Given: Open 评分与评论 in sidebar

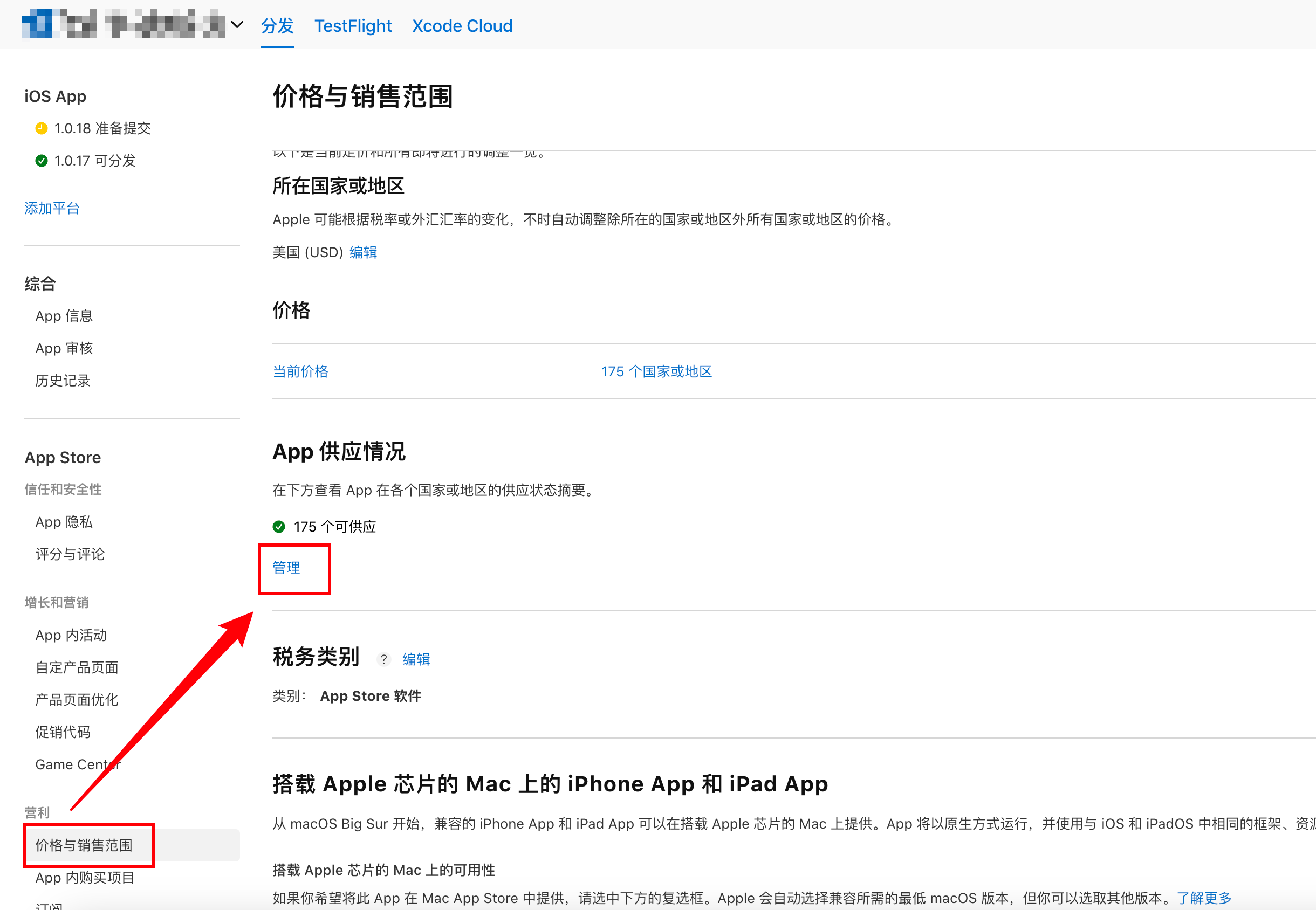Looking at the screenshot, I should pos(70,554).
